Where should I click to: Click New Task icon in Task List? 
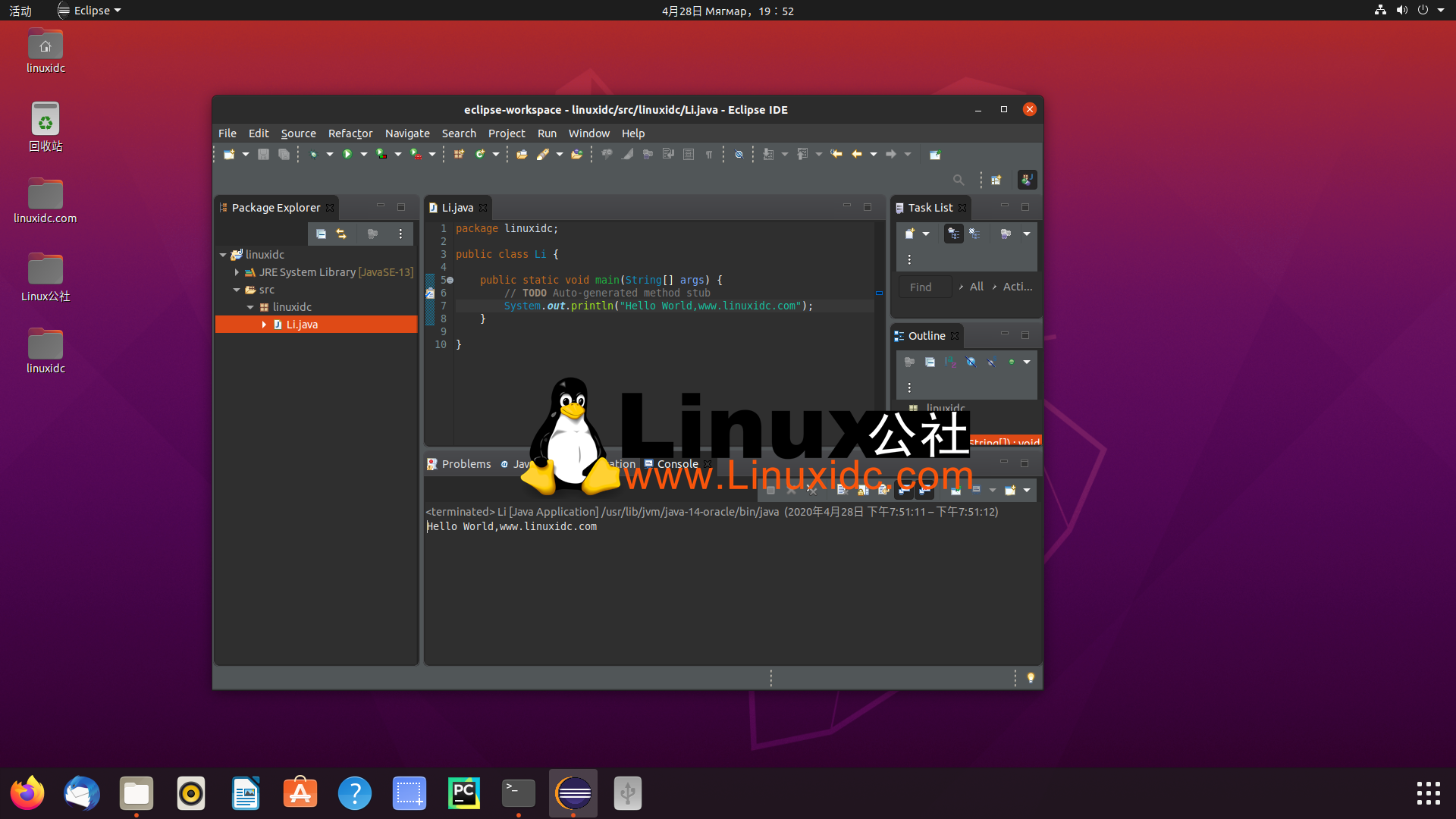point(910,234)
